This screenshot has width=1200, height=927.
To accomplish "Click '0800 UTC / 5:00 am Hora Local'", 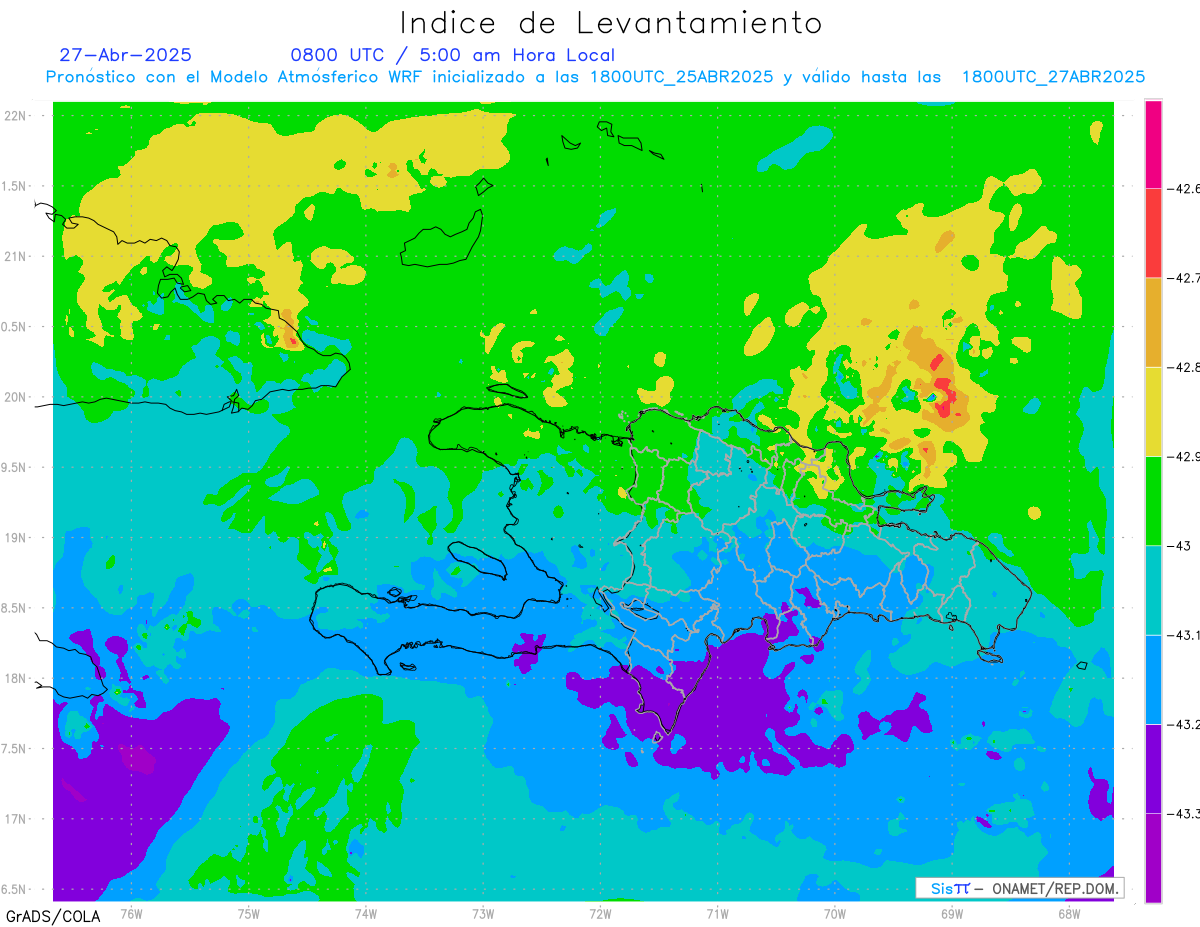I will [453, 56].
